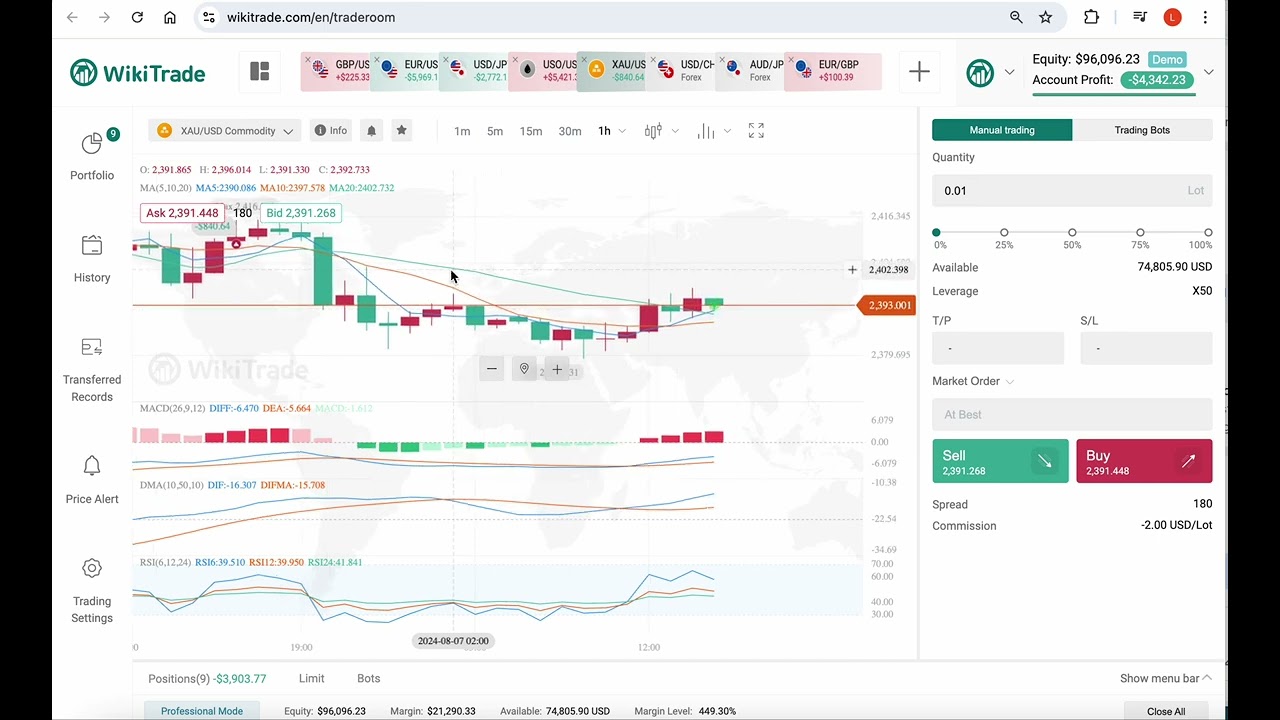The image size is (1280, 720).
Task: Select the 5m timeframe
Action: 495,131
